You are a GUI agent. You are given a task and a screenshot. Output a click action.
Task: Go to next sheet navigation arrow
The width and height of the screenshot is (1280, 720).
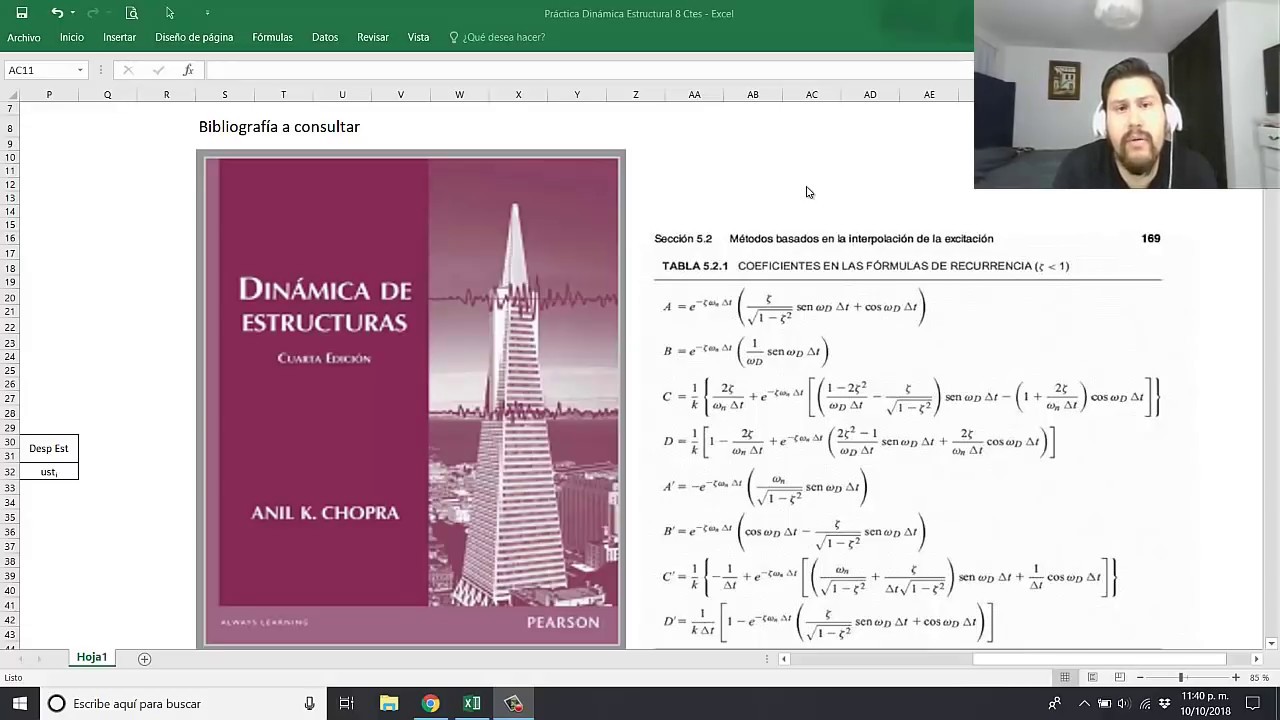point(39,658)
